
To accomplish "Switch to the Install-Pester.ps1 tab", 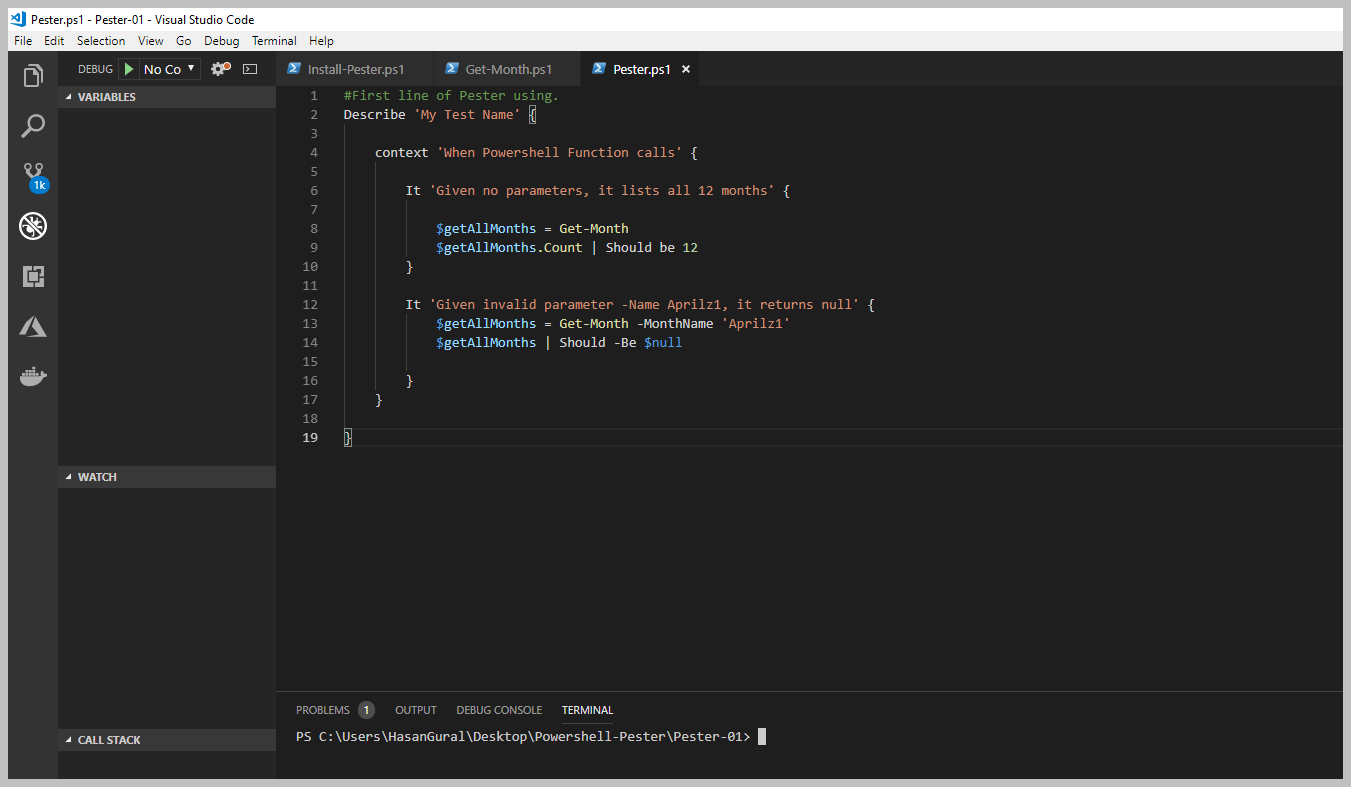I will (x=356, y=69).
